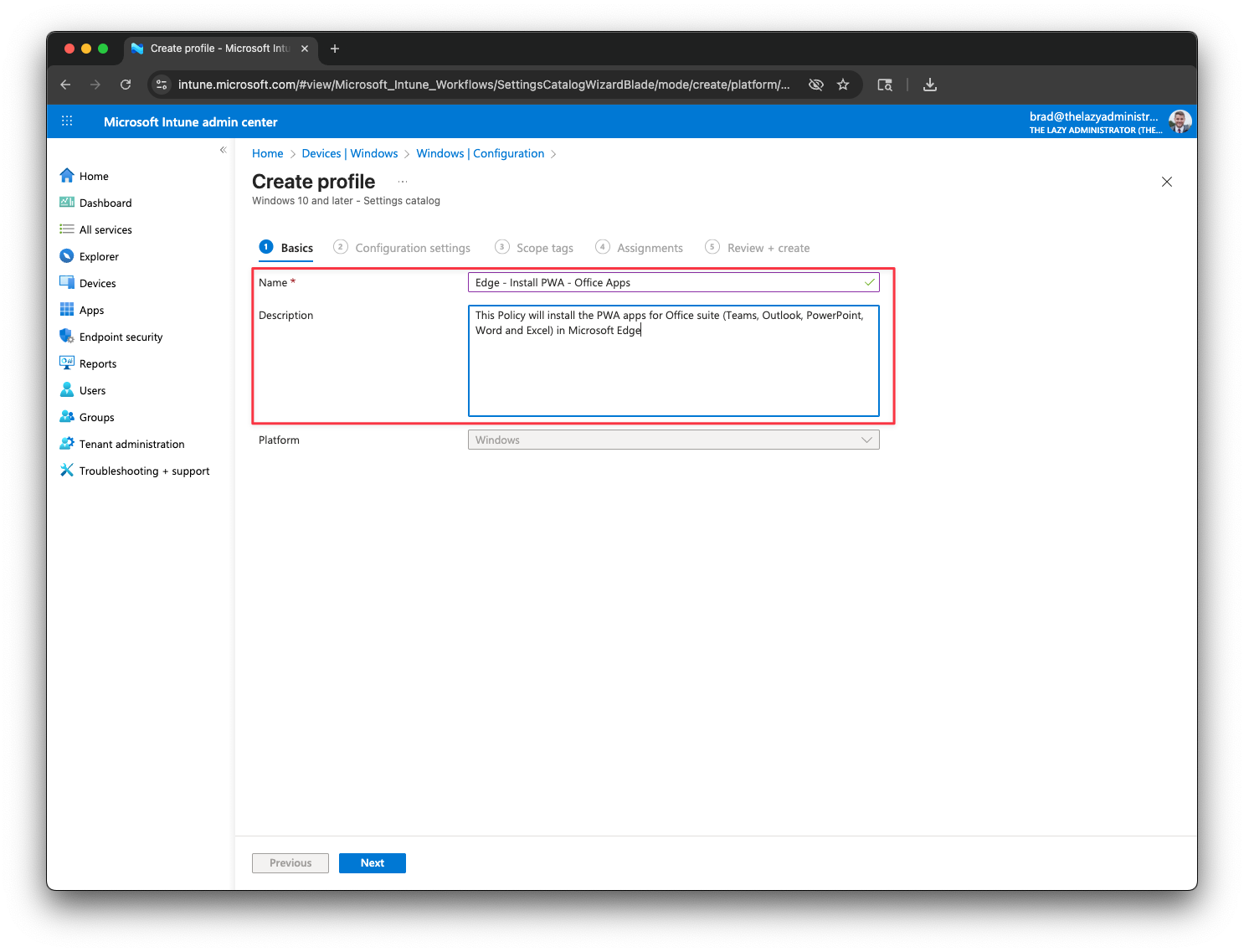The width and height of the screenshot is (1244, 952).
Task: Click the crossed-eye tracking icon in address bar
Action: click(x=816, y=85)
